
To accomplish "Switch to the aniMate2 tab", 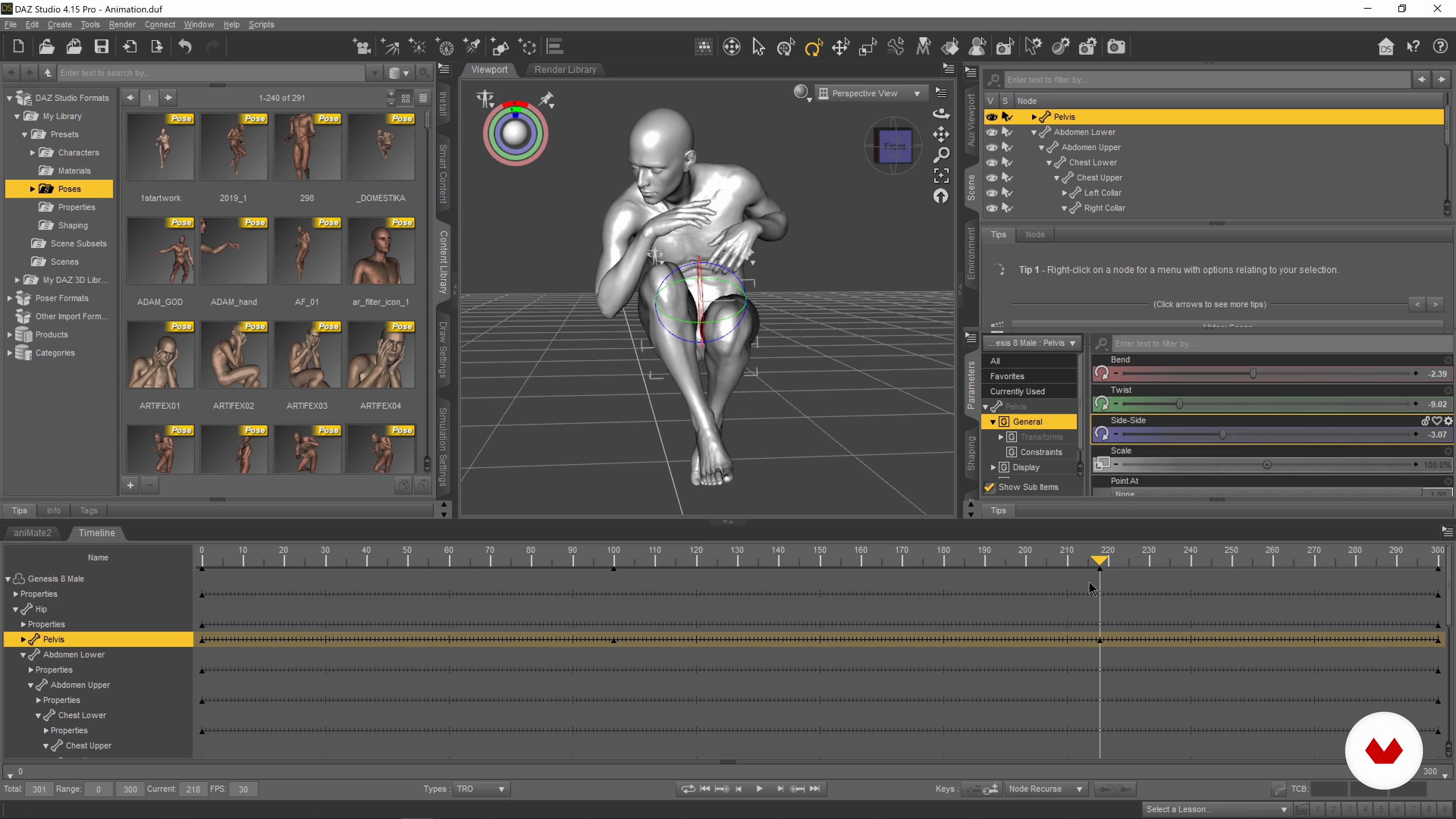I will (32, 533).
